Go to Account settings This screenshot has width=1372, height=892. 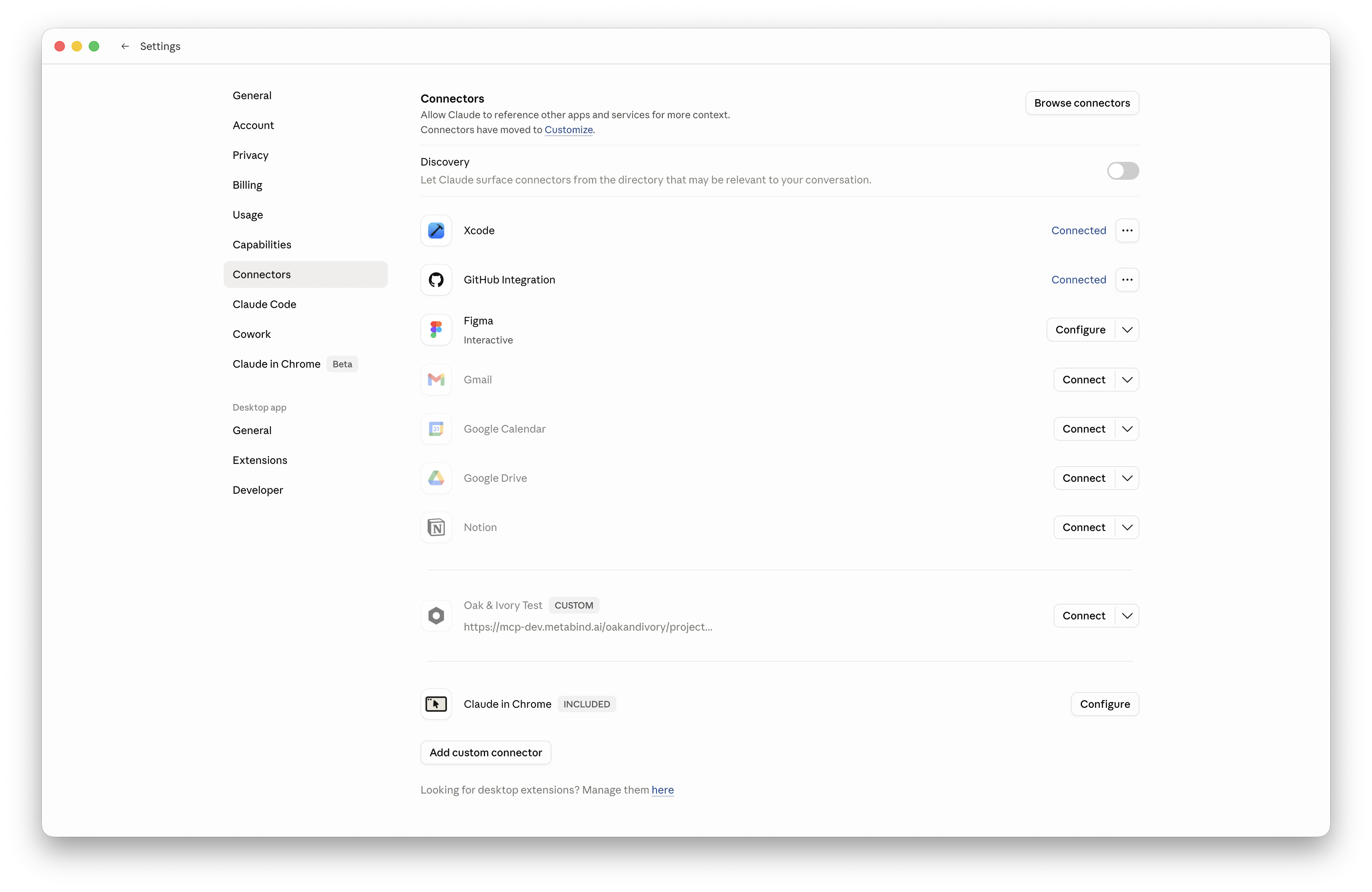coord(305,126)
